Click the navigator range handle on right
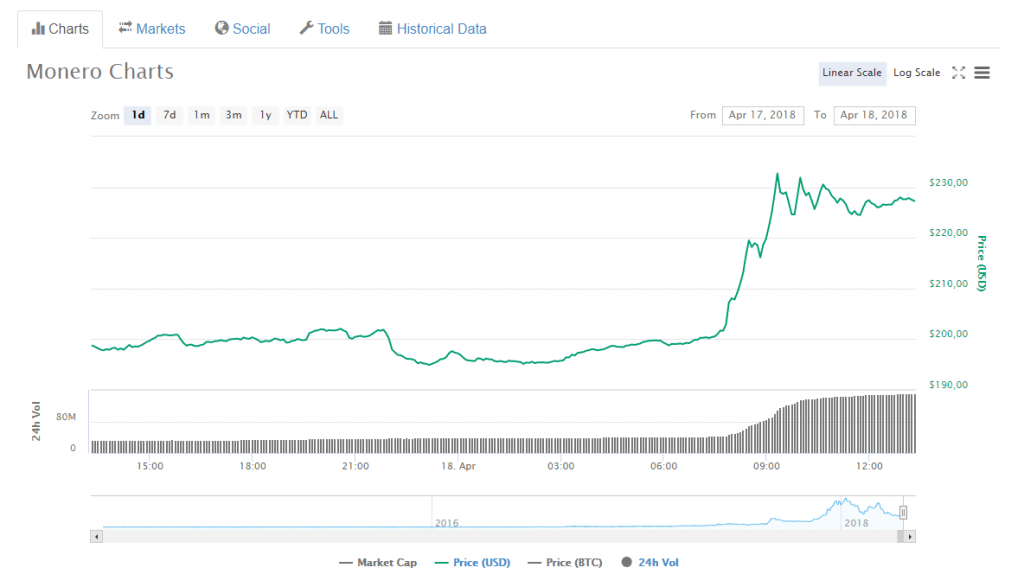This screenshot has width=1024, height=574. pos(903,512)
